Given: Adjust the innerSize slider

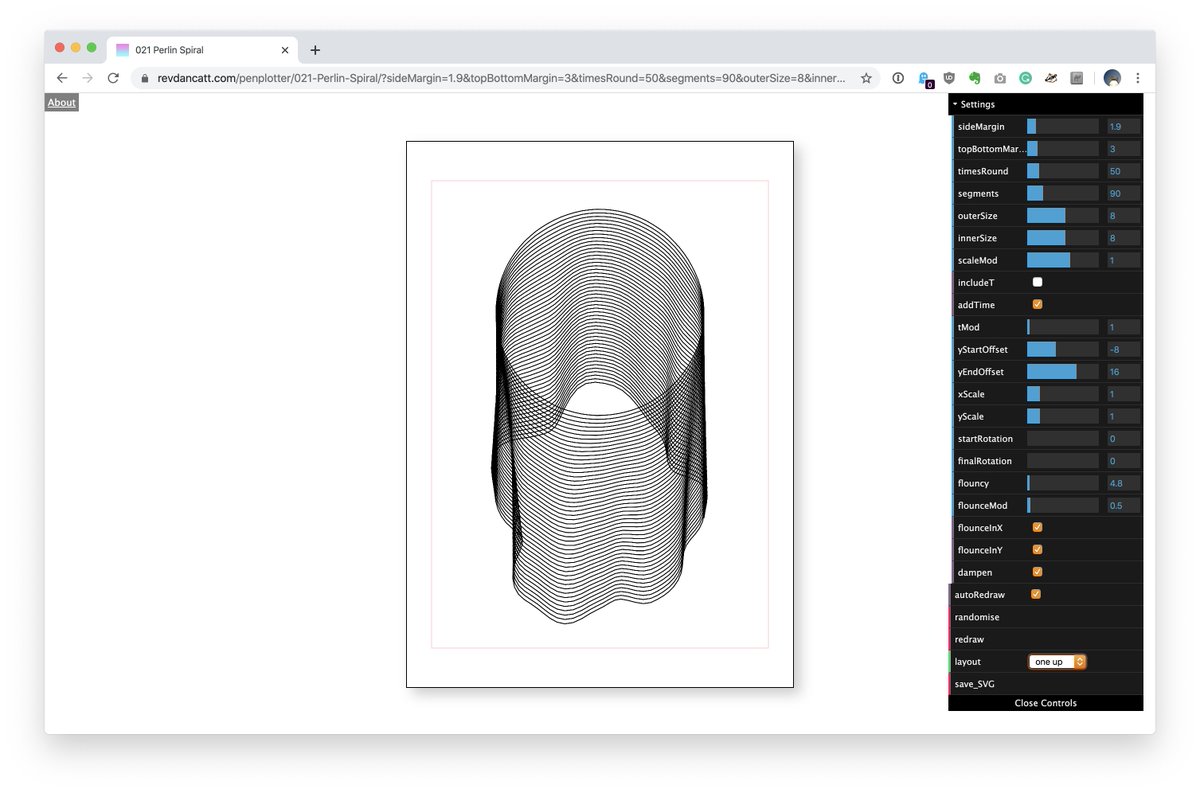Looking at the screenshot, I should point(1063,238).
